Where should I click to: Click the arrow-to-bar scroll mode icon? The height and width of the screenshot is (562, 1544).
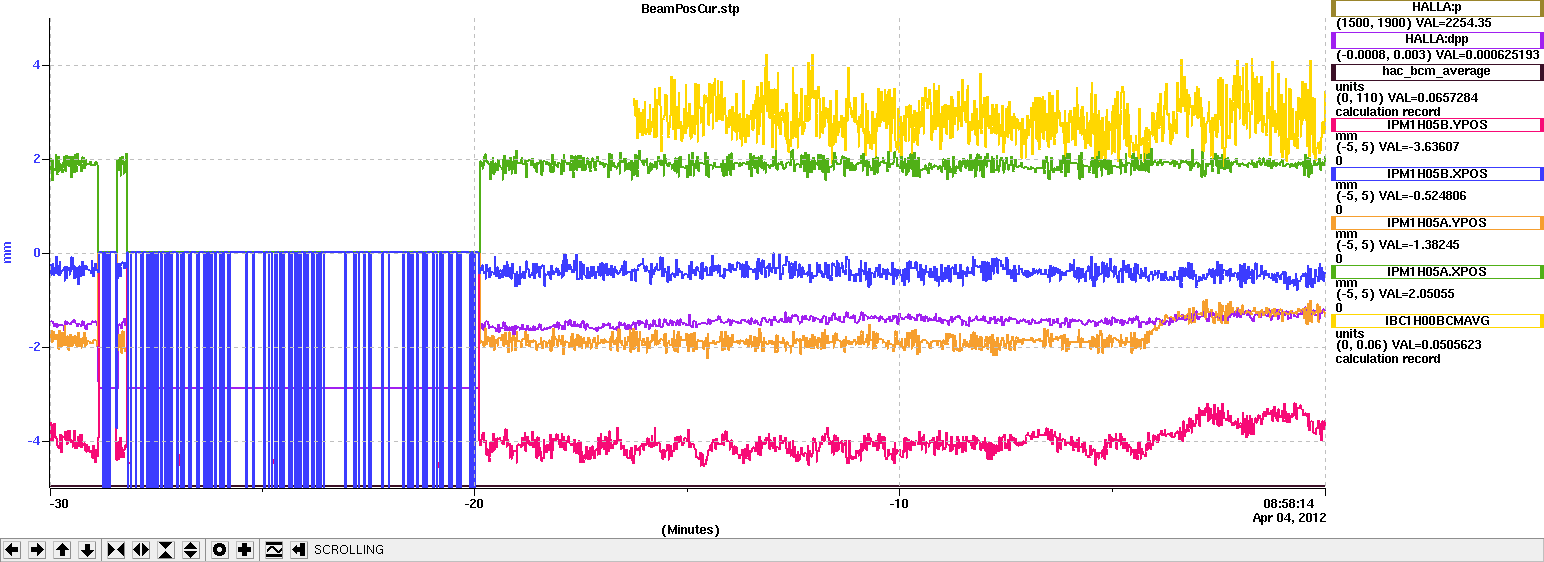298,550
